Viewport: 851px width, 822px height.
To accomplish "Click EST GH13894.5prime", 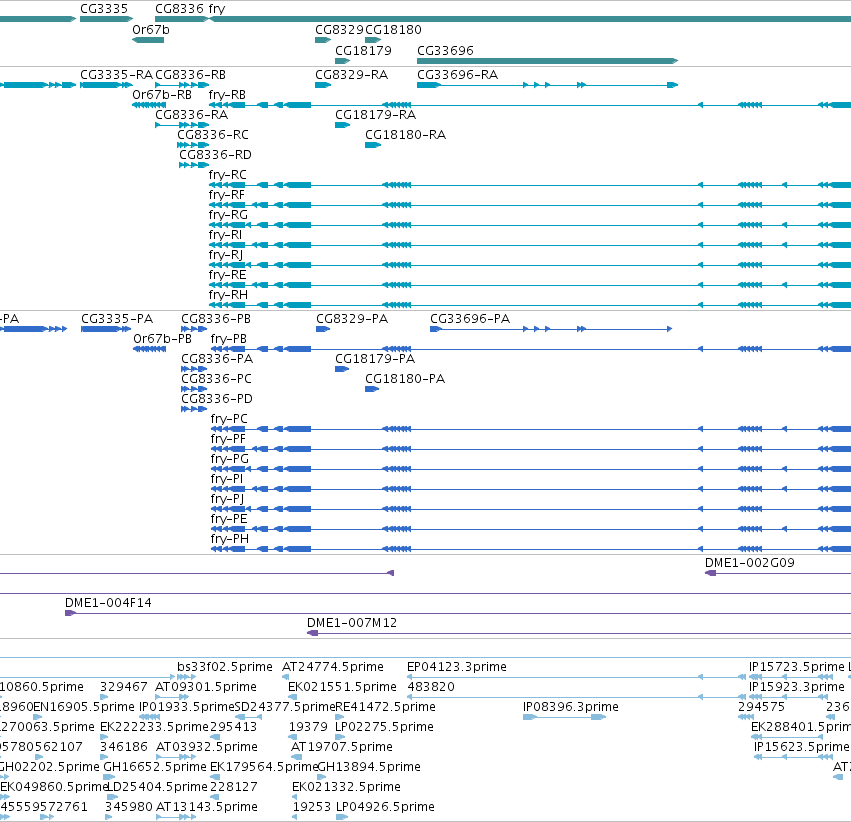I will point(369,767).
